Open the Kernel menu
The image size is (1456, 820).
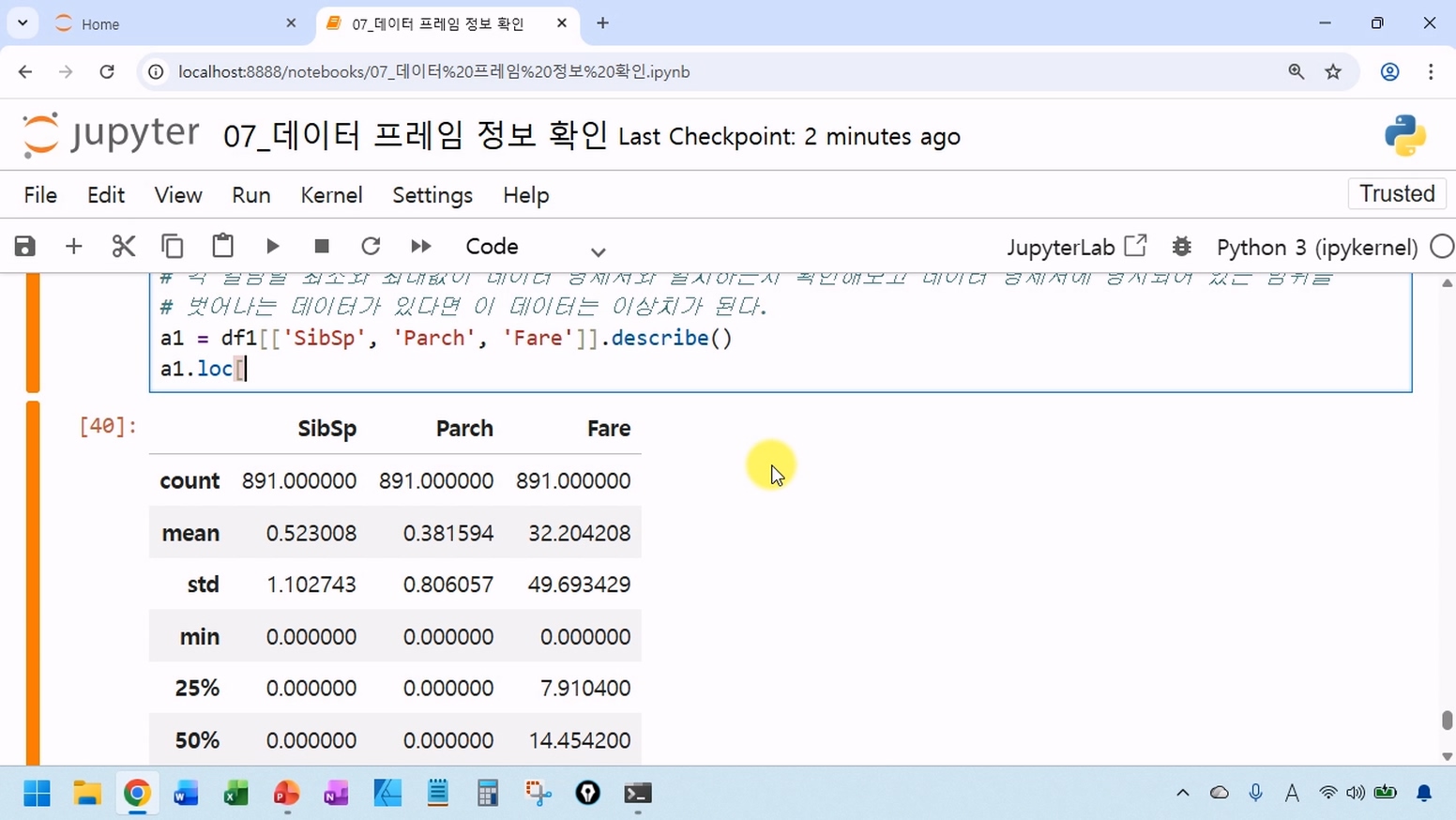(331, 195)
